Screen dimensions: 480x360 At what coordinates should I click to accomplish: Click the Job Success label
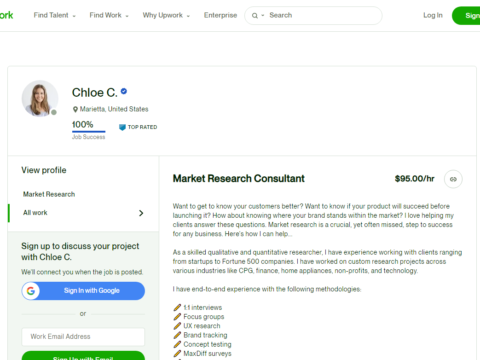[89, 137]
